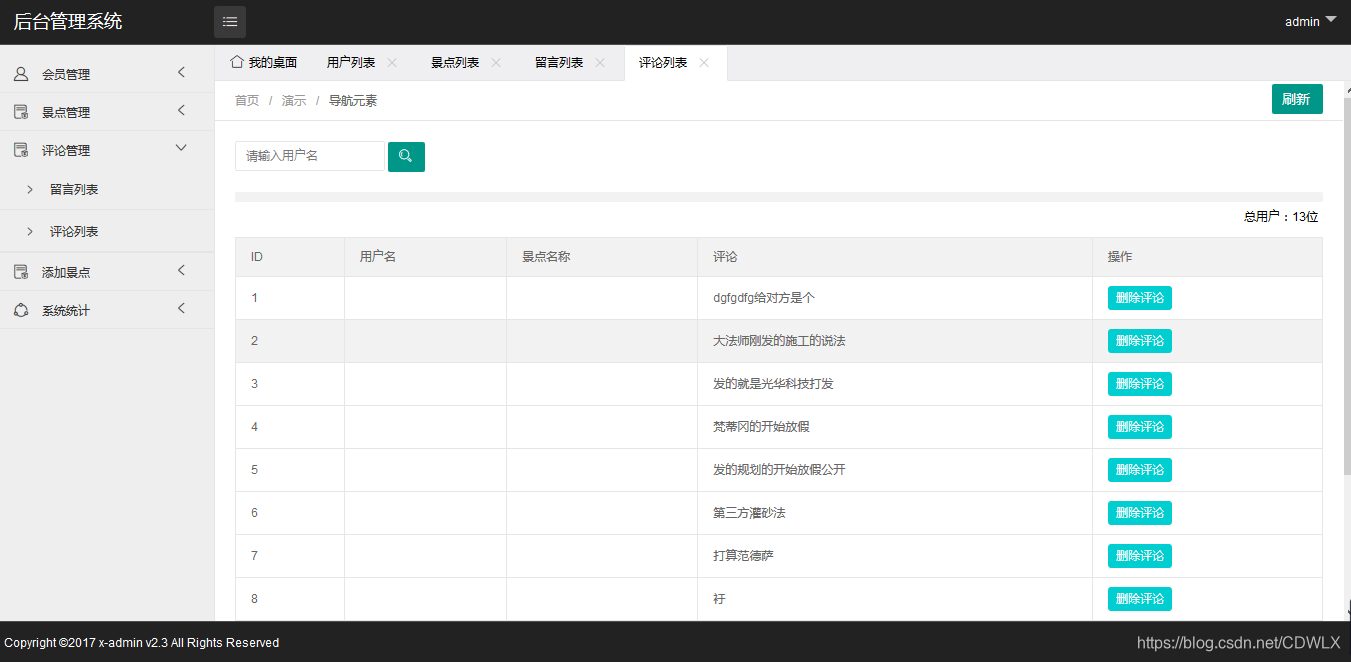
Task: Click the 添加景点 menu label
Action: [x=66, y=273]
